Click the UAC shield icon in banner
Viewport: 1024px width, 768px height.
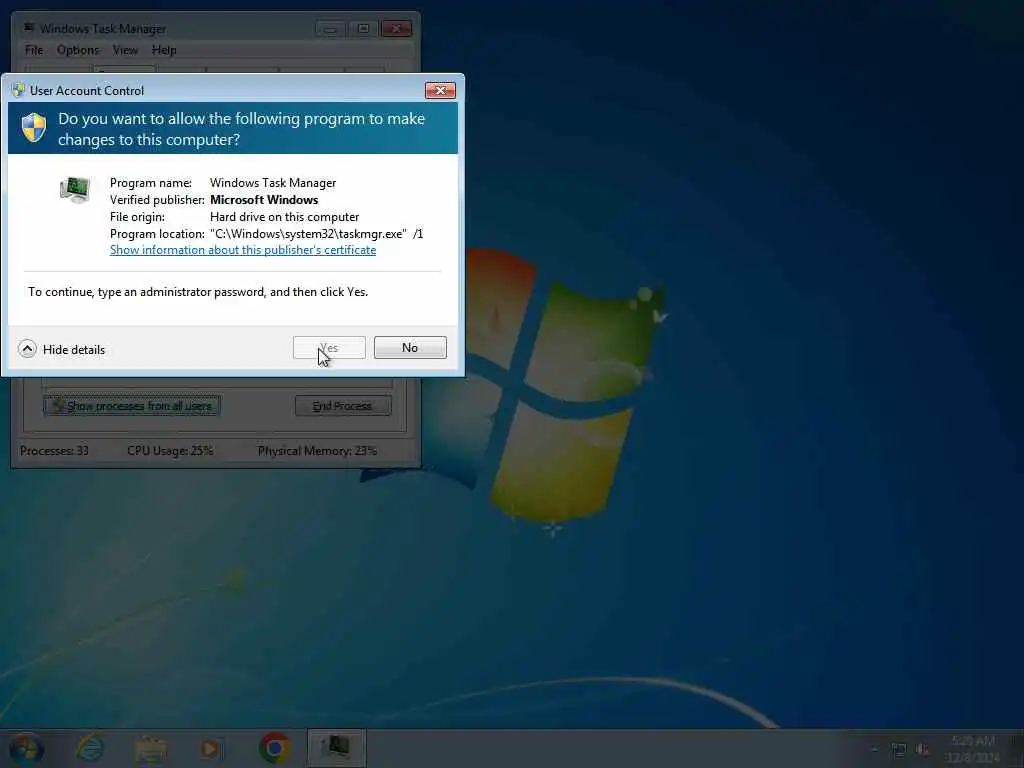34,127
